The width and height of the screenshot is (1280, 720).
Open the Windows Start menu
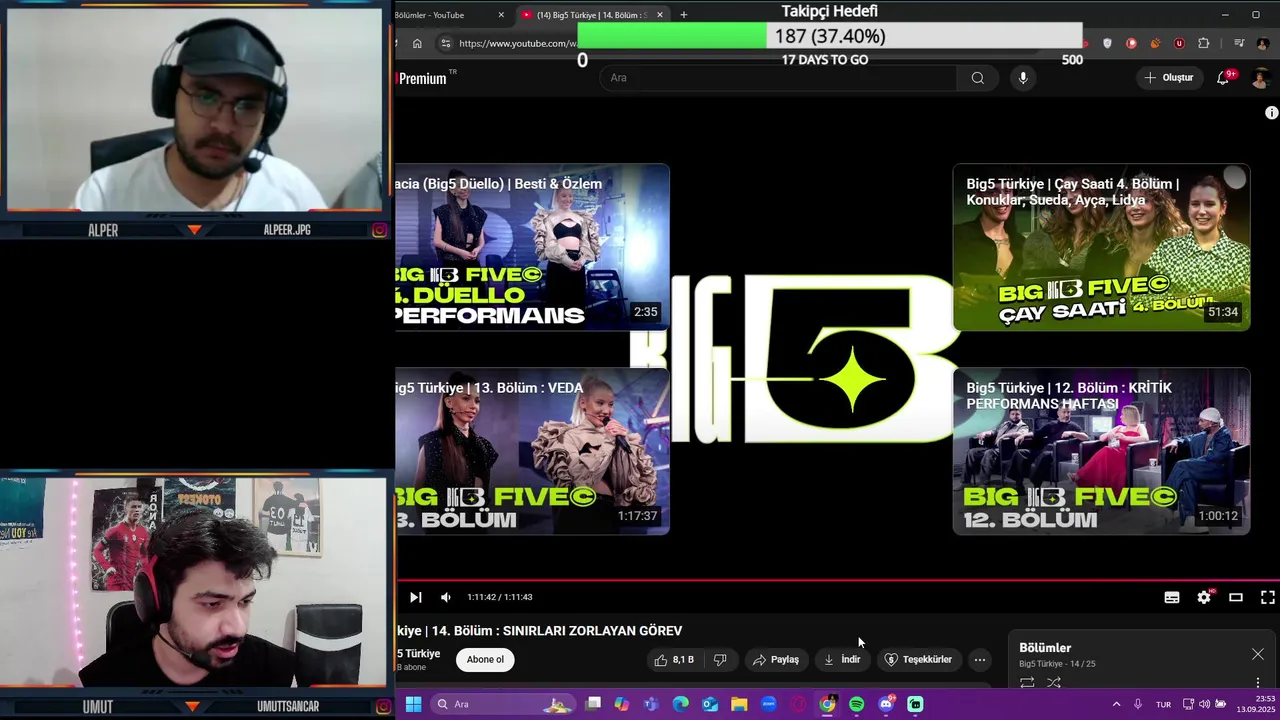pyautogui.click(x=413, y=704)
